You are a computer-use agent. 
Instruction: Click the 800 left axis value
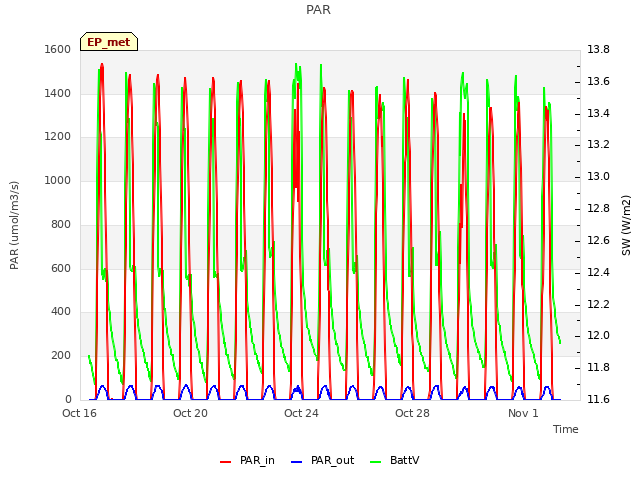click(x=61, y=224)
